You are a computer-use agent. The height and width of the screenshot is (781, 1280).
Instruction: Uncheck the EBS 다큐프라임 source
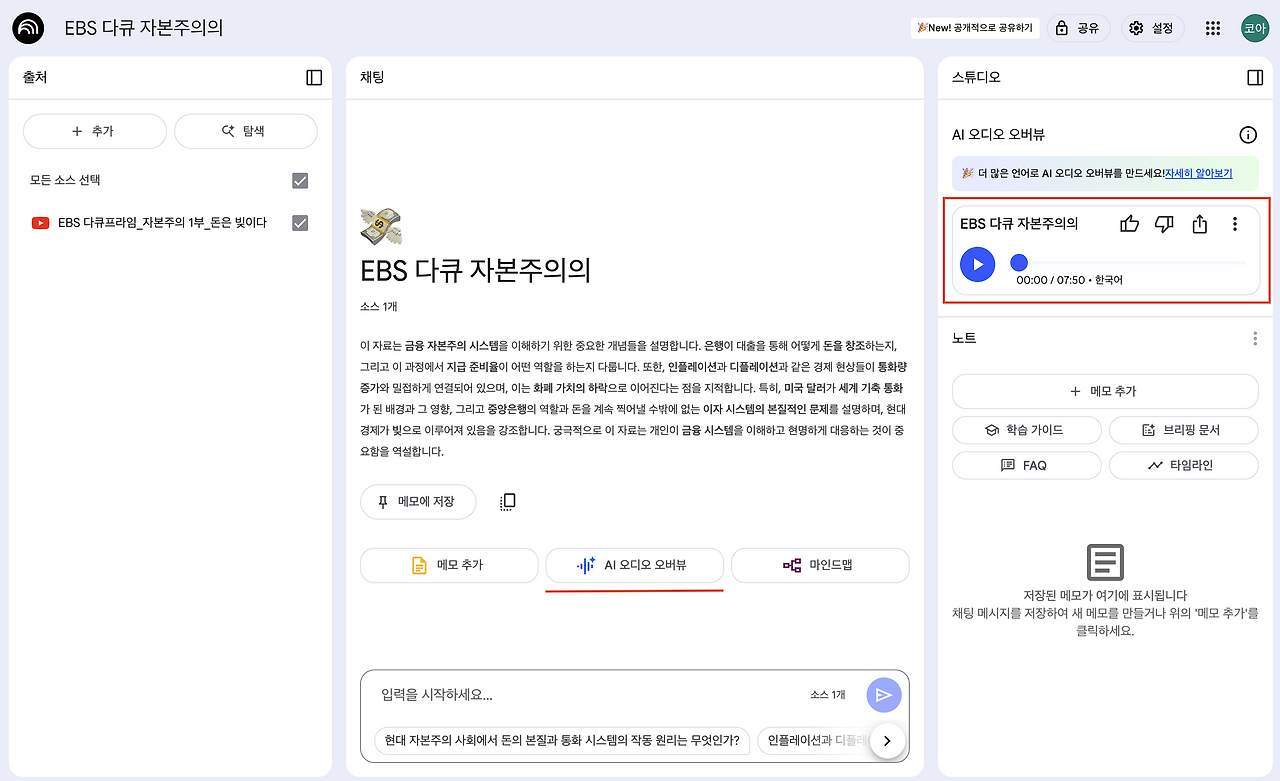click(x=299, y=223)
